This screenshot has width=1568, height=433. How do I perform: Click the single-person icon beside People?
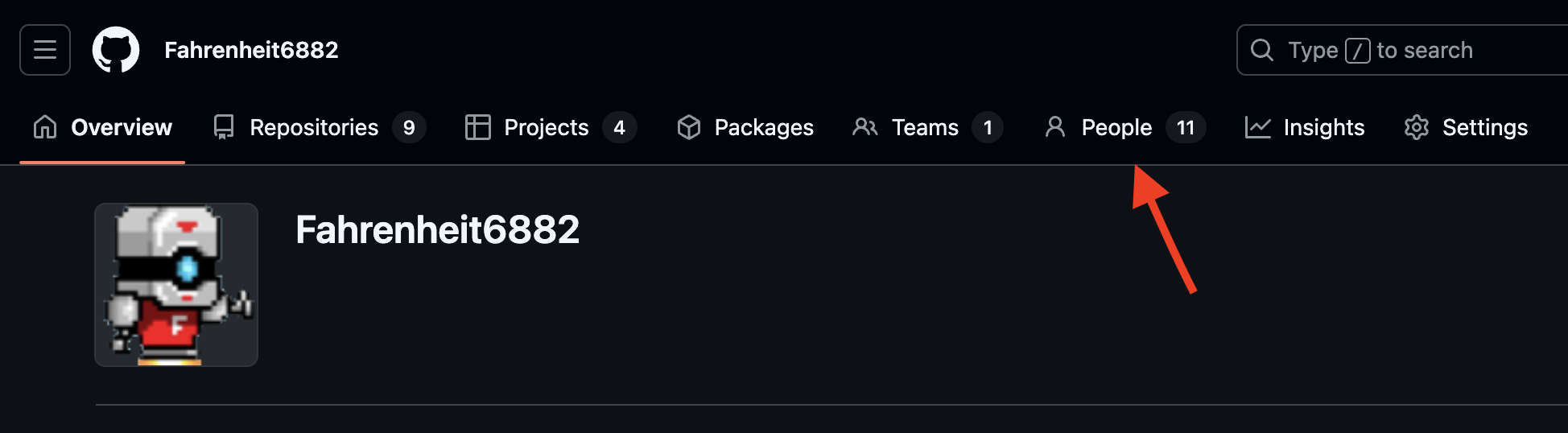1054,127
